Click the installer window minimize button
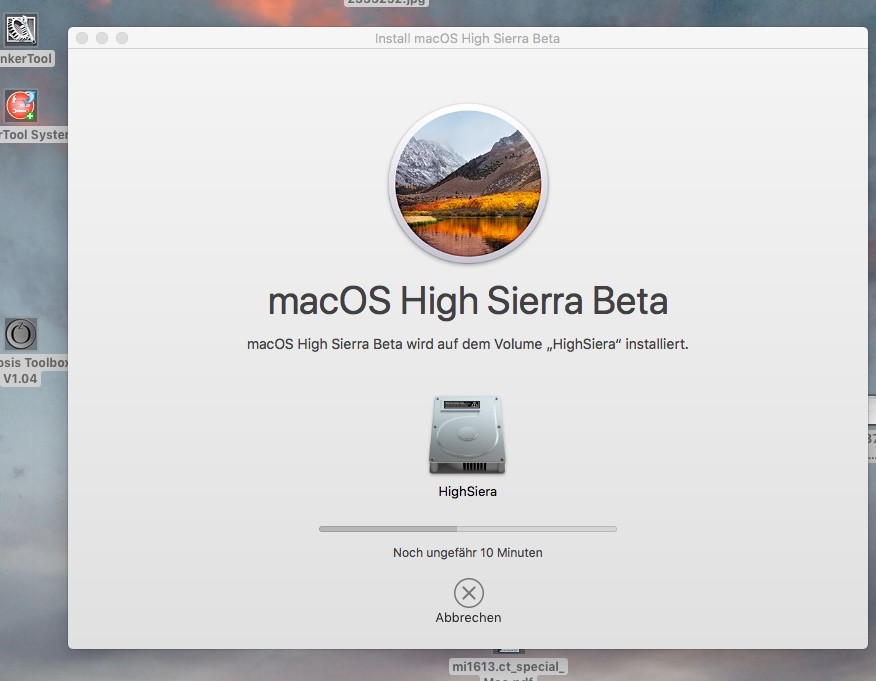876x681 pixels. pyautogui.click(x=102, y=38)
